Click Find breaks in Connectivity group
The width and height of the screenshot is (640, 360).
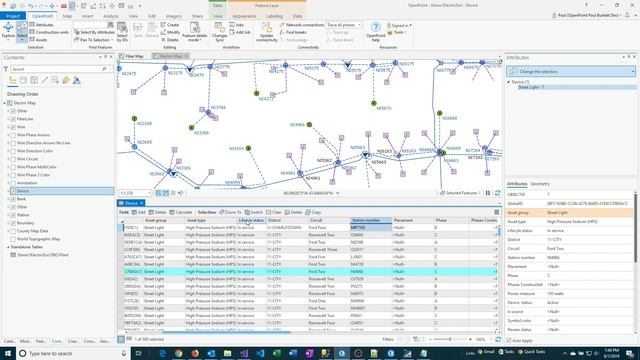[293, 32]
